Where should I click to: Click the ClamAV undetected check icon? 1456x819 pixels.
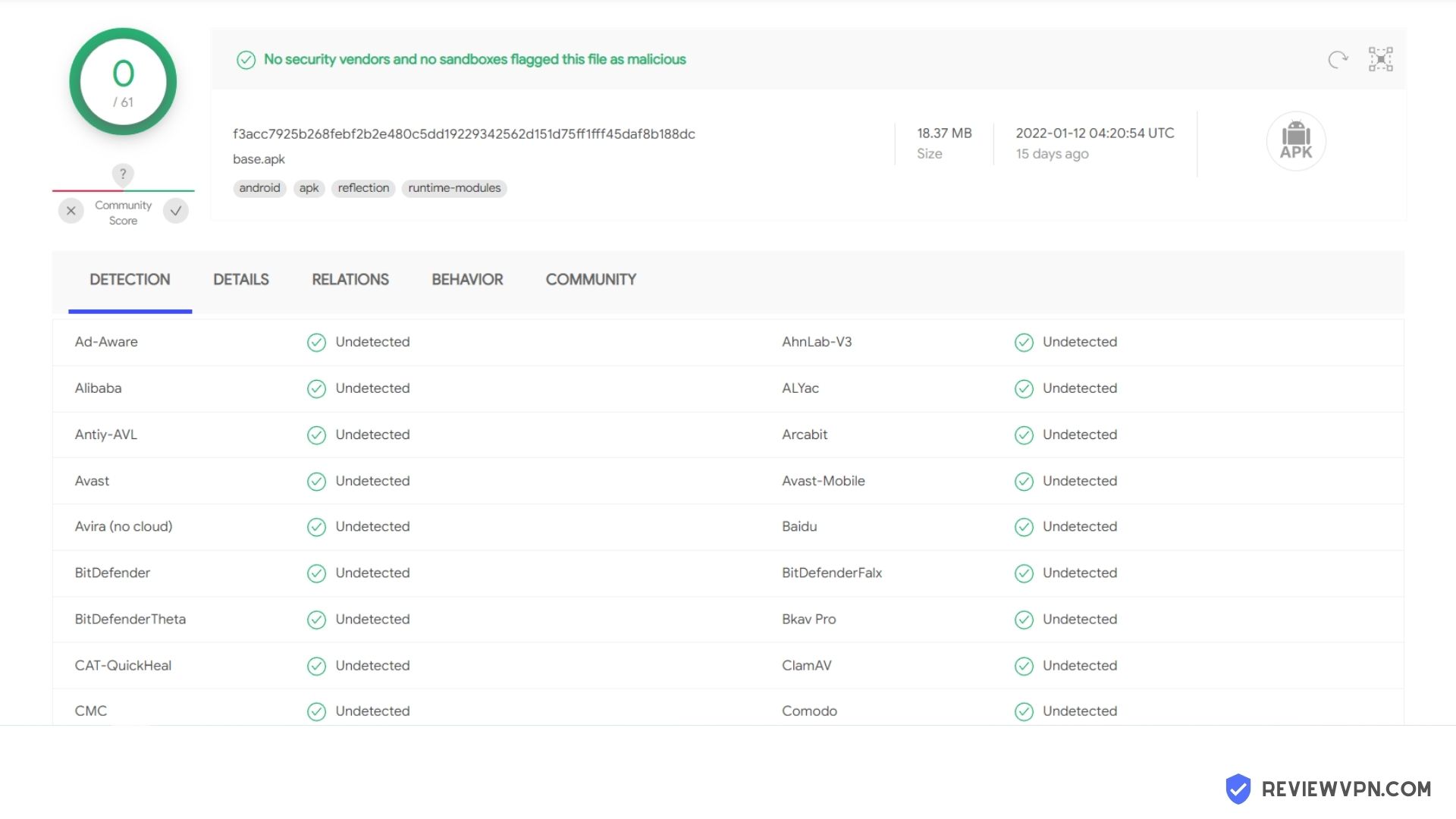[1024, 666]
